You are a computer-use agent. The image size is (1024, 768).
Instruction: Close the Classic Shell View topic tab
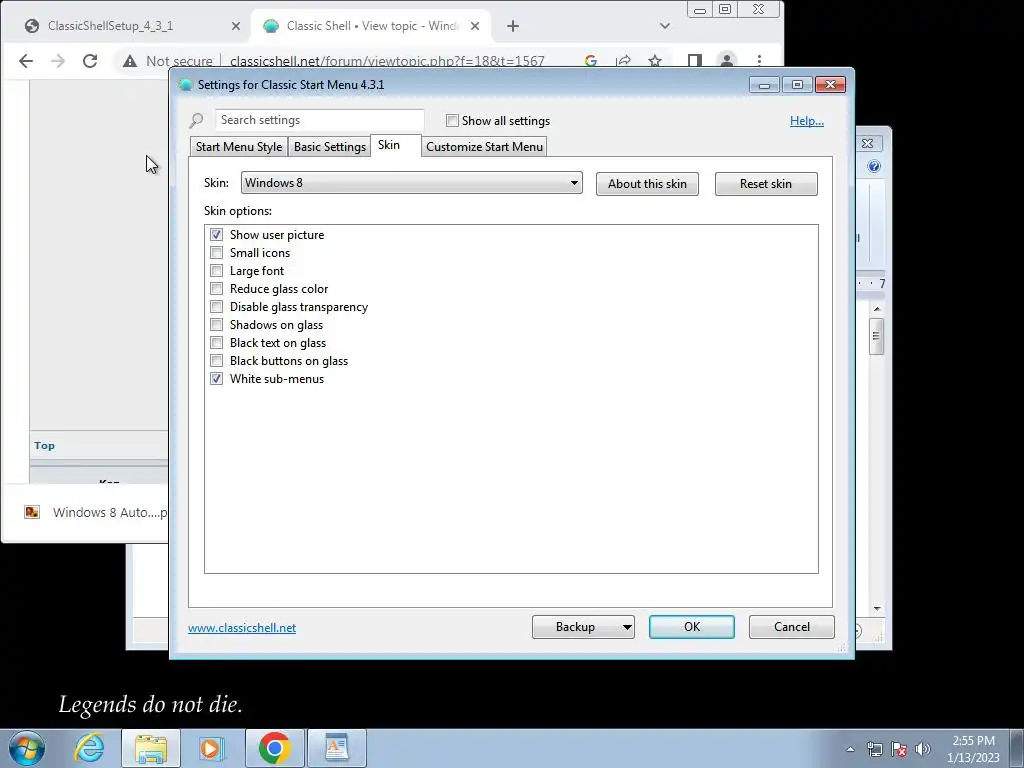[475, 26]
